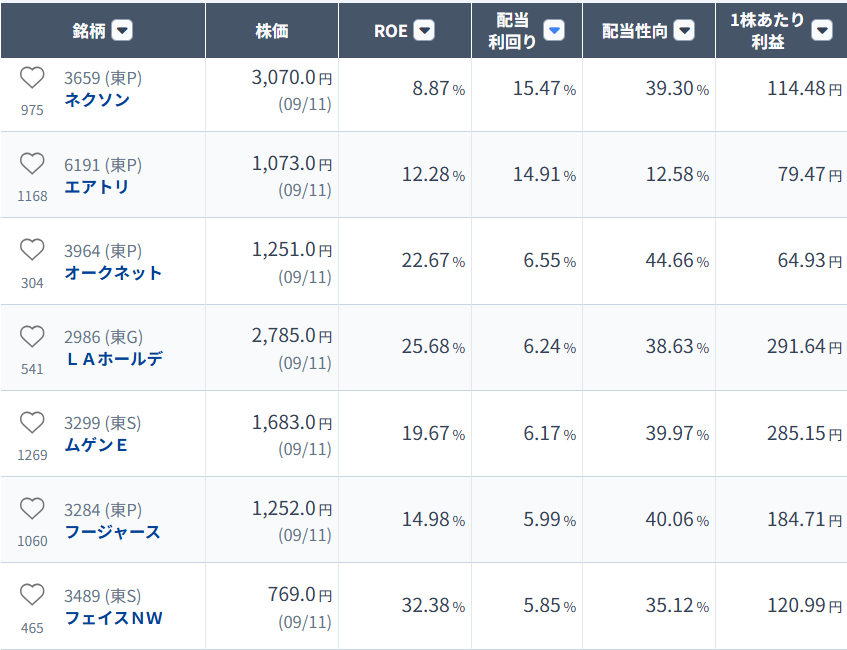Click the blue 配当利回り sort arrow

pyautogui.click(x=554, y=30)
